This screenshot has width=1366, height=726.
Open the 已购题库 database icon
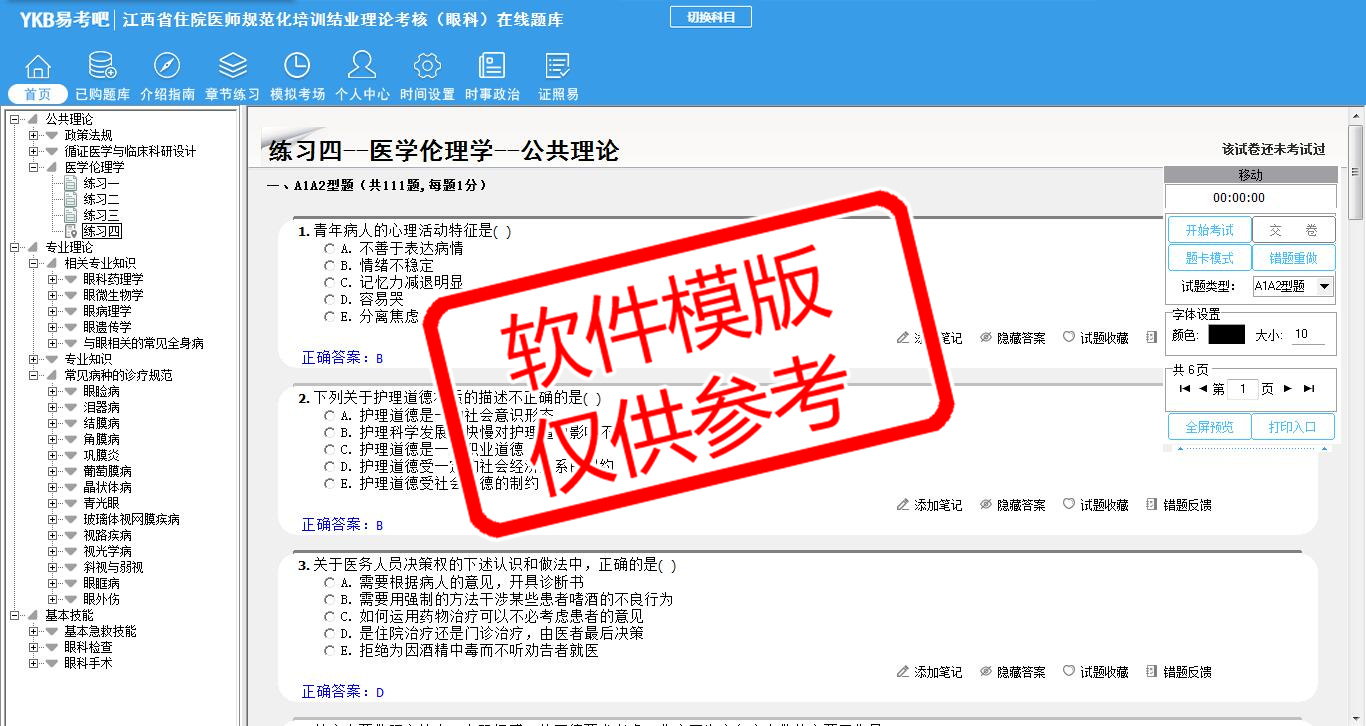[102, 67]
